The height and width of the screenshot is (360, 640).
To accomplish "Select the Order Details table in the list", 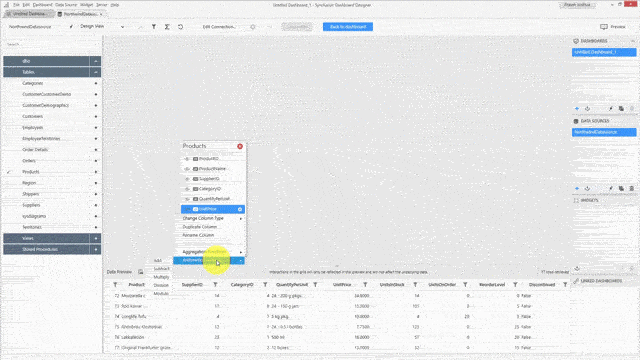I will tap(52, 150).
